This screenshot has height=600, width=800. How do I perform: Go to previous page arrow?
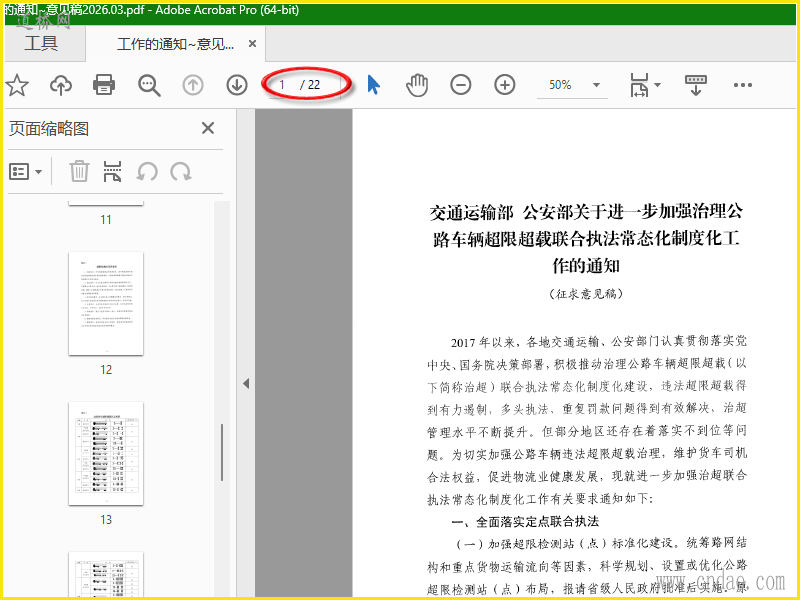(x=193, y=85)
